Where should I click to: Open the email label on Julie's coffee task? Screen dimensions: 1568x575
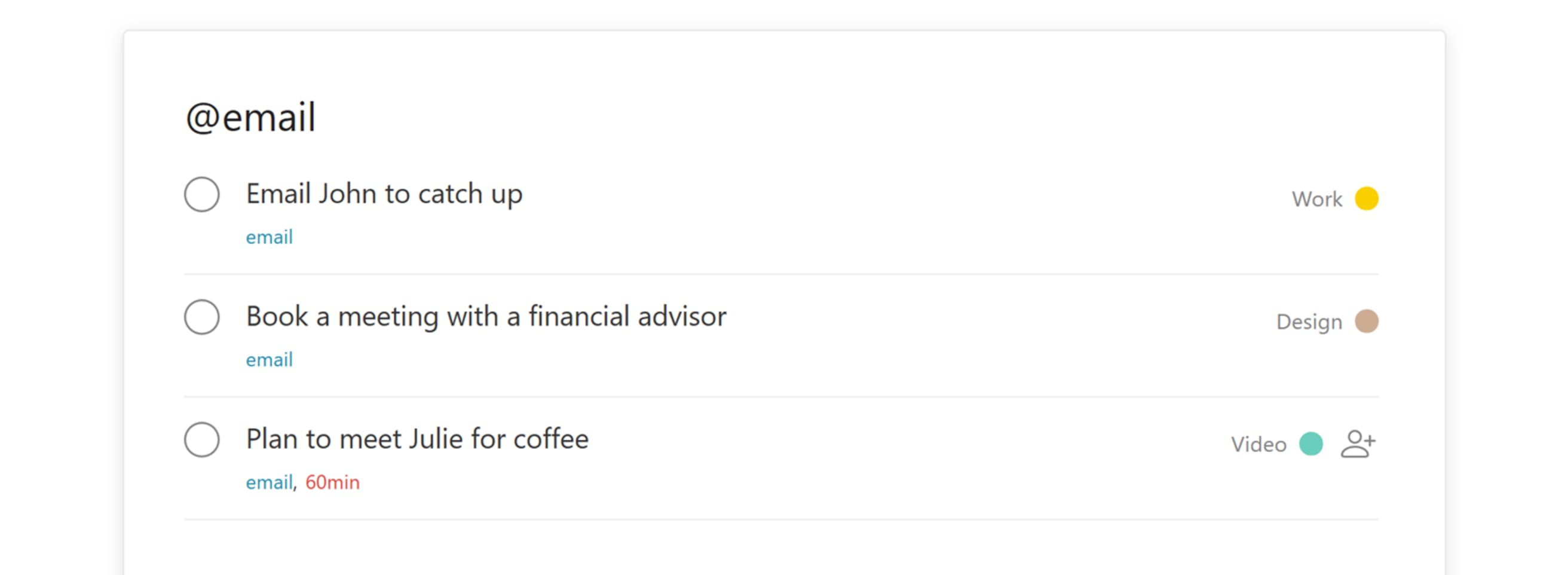[269, 482]
